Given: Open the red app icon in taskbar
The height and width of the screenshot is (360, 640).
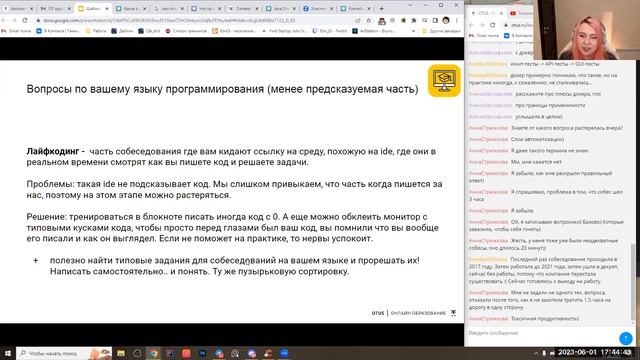Looking at the screenshot, I should pyautogui.click(x=186, y=353).
